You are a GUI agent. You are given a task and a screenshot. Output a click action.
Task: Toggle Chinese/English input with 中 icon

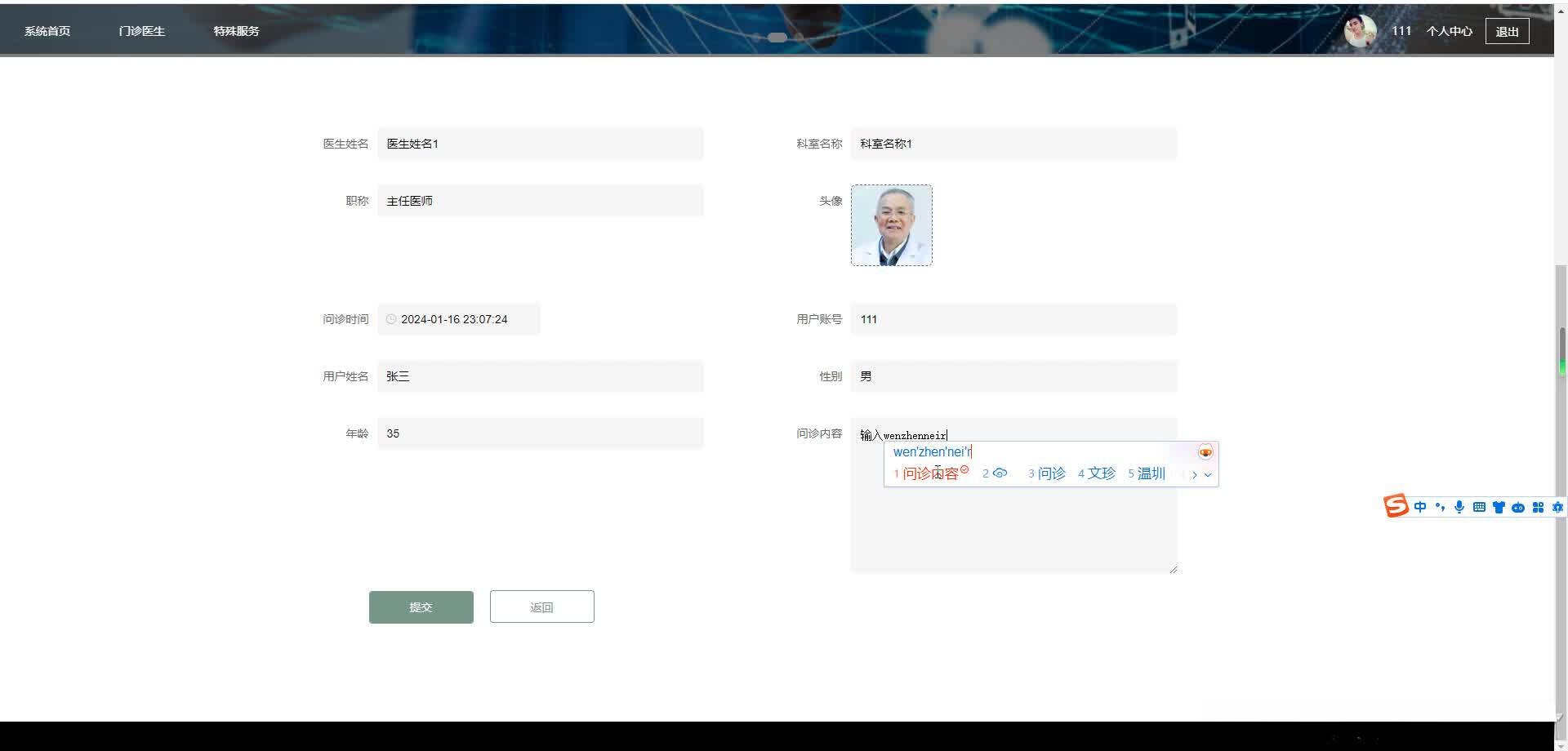[1420, 507]
